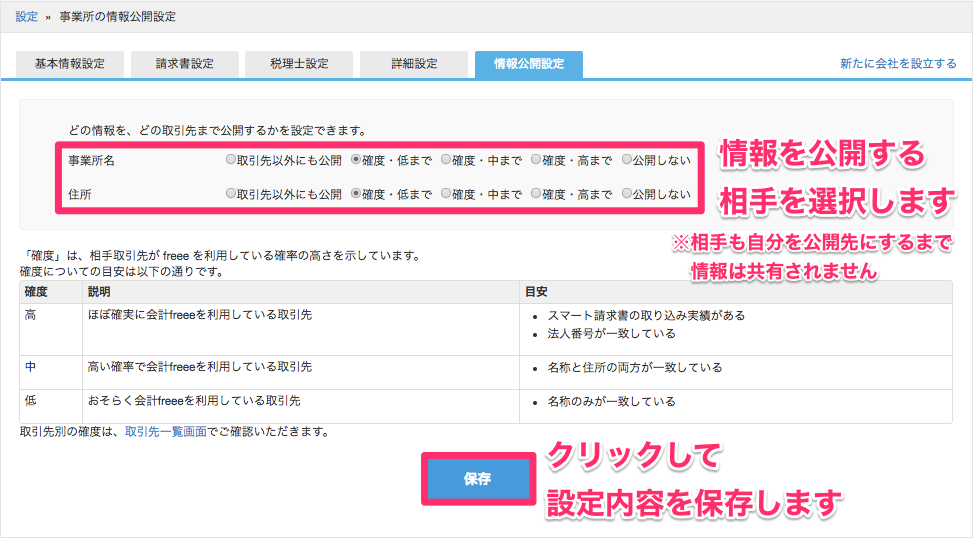
Task: Pick 確度・高まで for 住所
Action: (x=537, y=194)
